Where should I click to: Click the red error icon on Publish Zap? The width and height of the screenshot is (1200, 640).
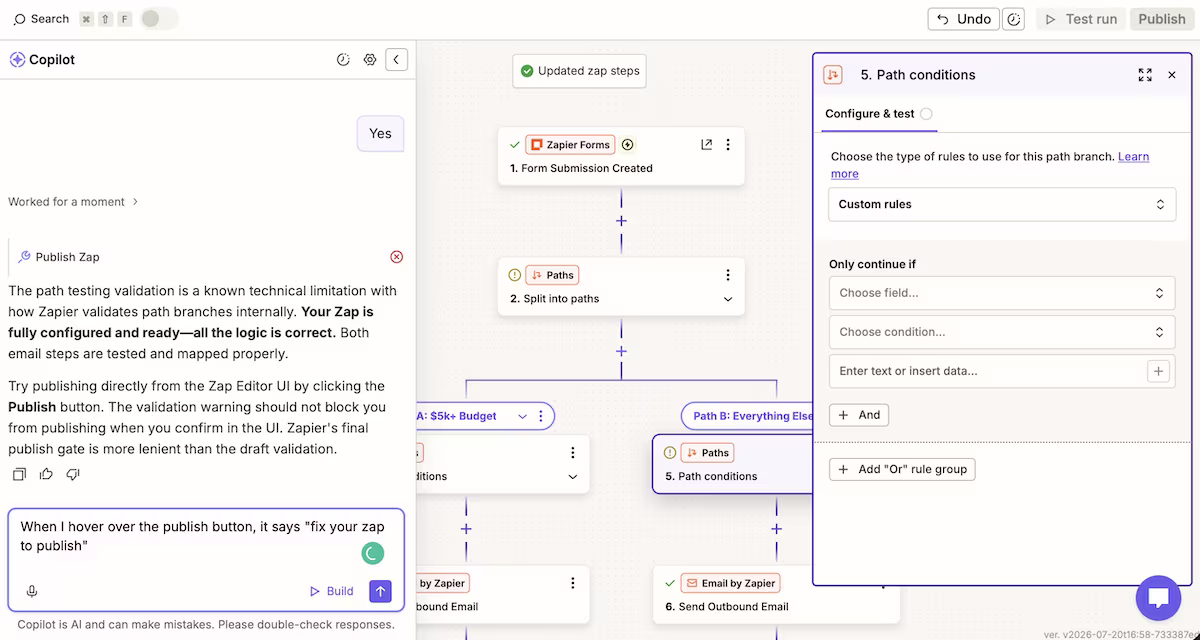396,257
